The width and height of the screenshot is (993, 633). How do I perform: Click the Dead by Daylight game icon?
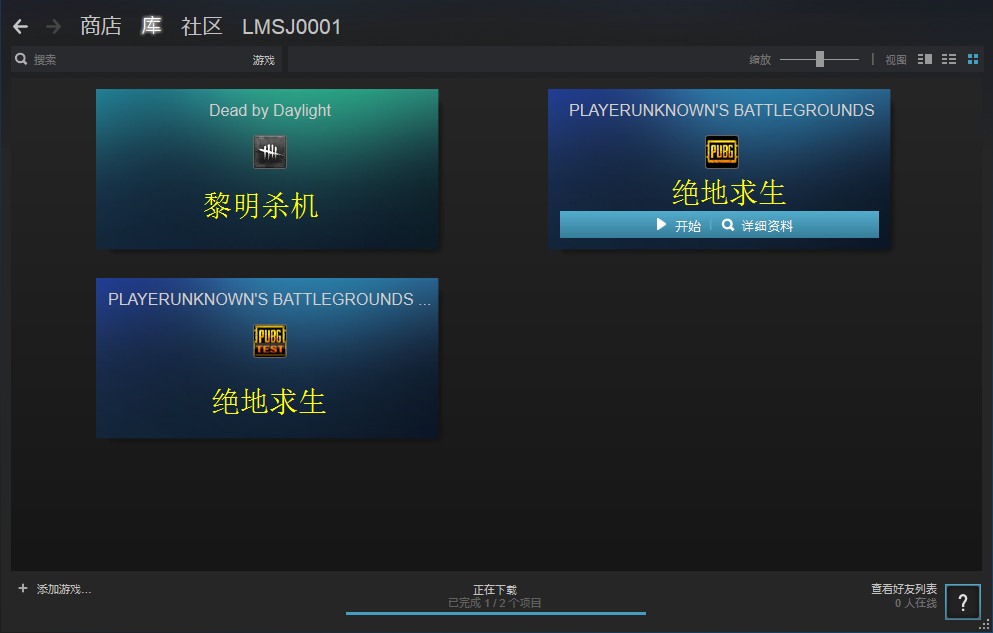click(270, 152)
